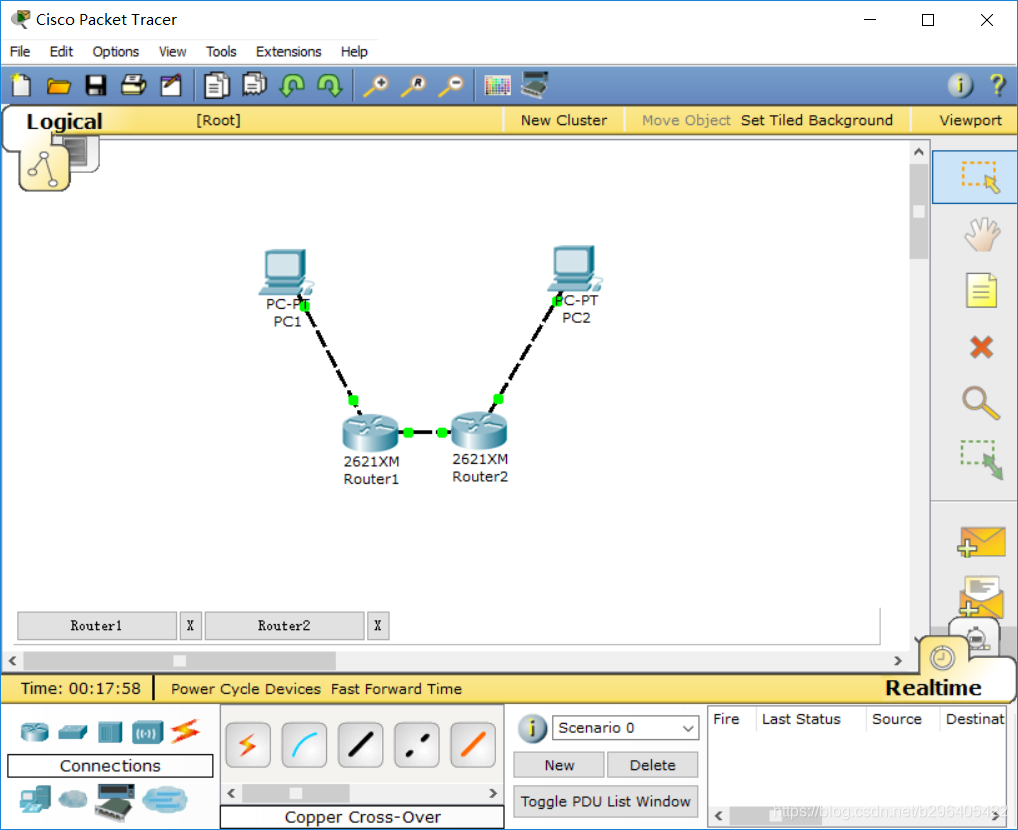Open a file with the folder icon

[58, 86]
